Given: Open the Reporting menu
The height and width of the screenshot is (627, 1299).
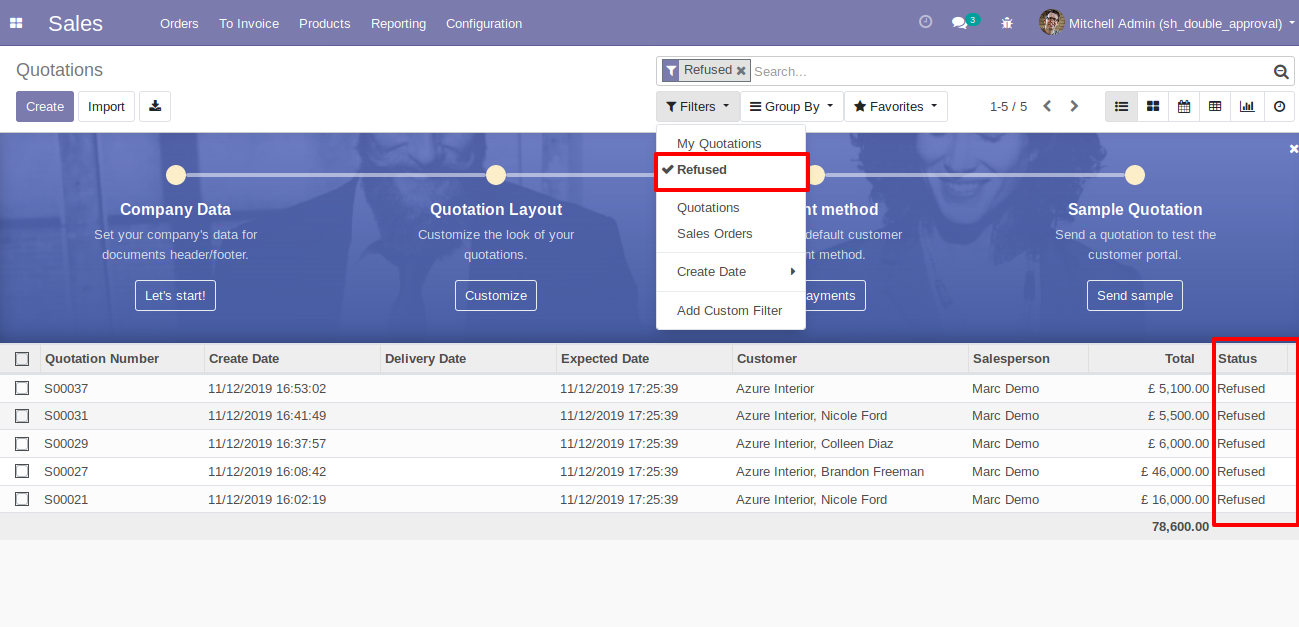Looking at the screenshot, I should [x=398, y=23].
